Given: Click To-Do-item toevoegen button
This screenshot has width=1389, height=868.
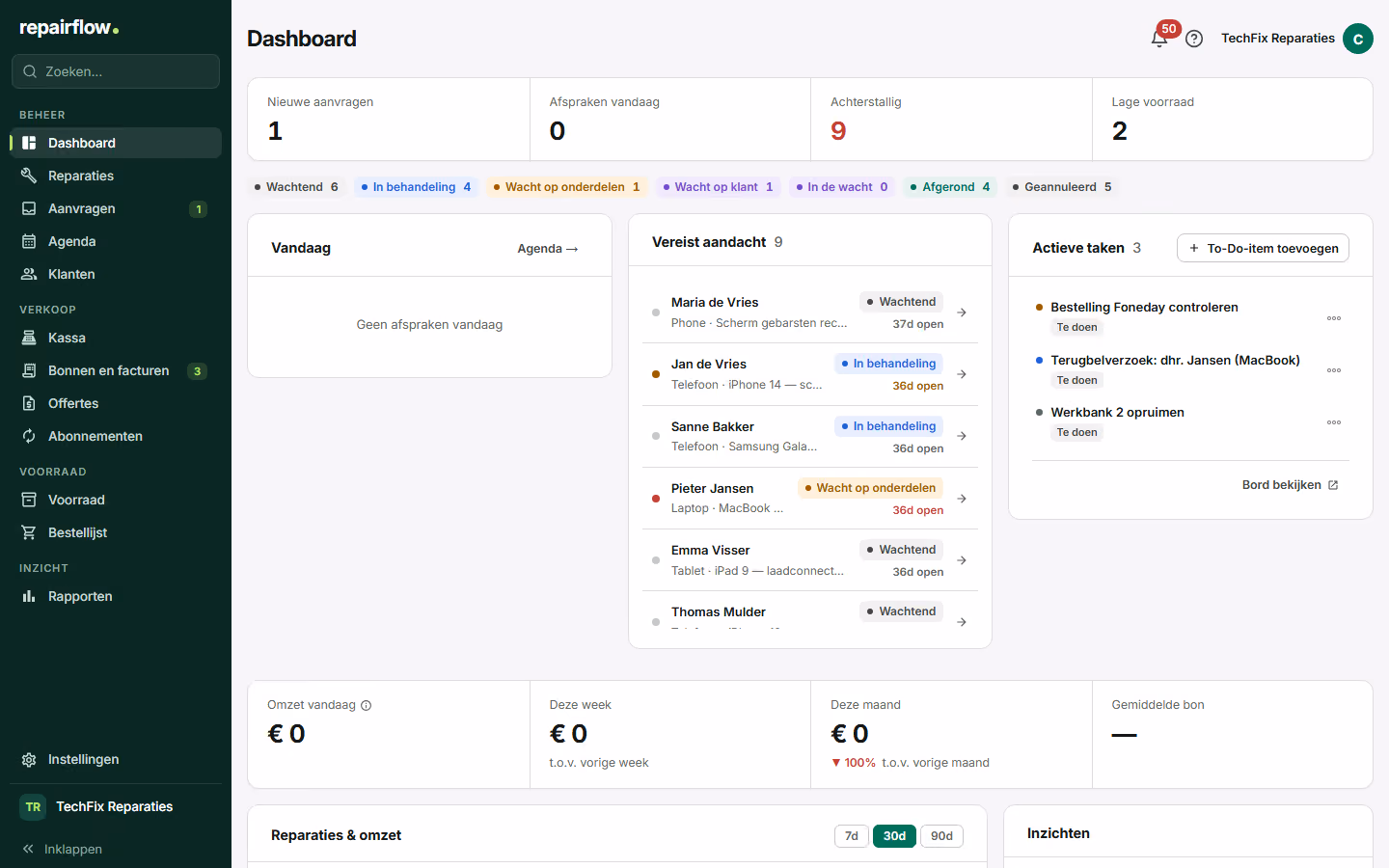Looking at the screenshot, I should coord(1263,248).
